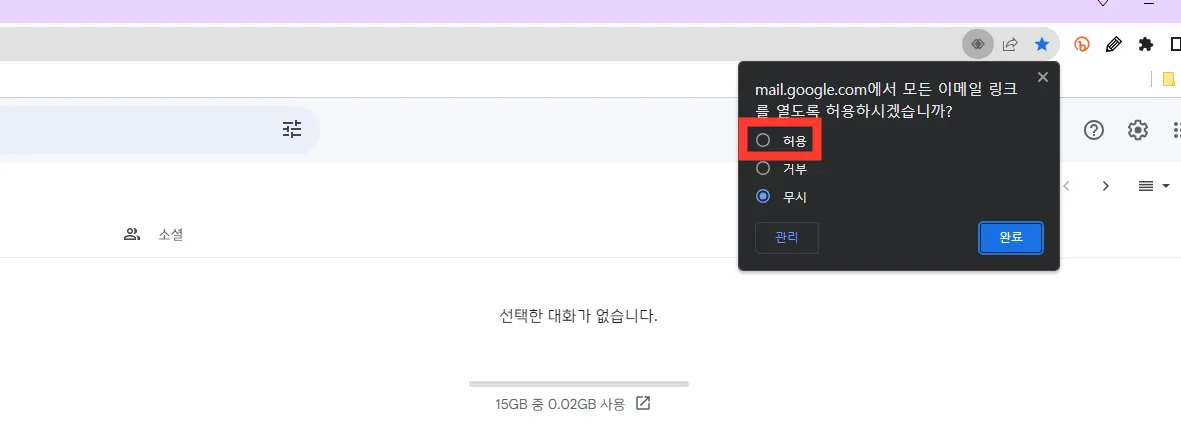This screenshot has width=1181, height=427.
Task: Confirm with the 완료 button
Action: [x=1011, y=237]
